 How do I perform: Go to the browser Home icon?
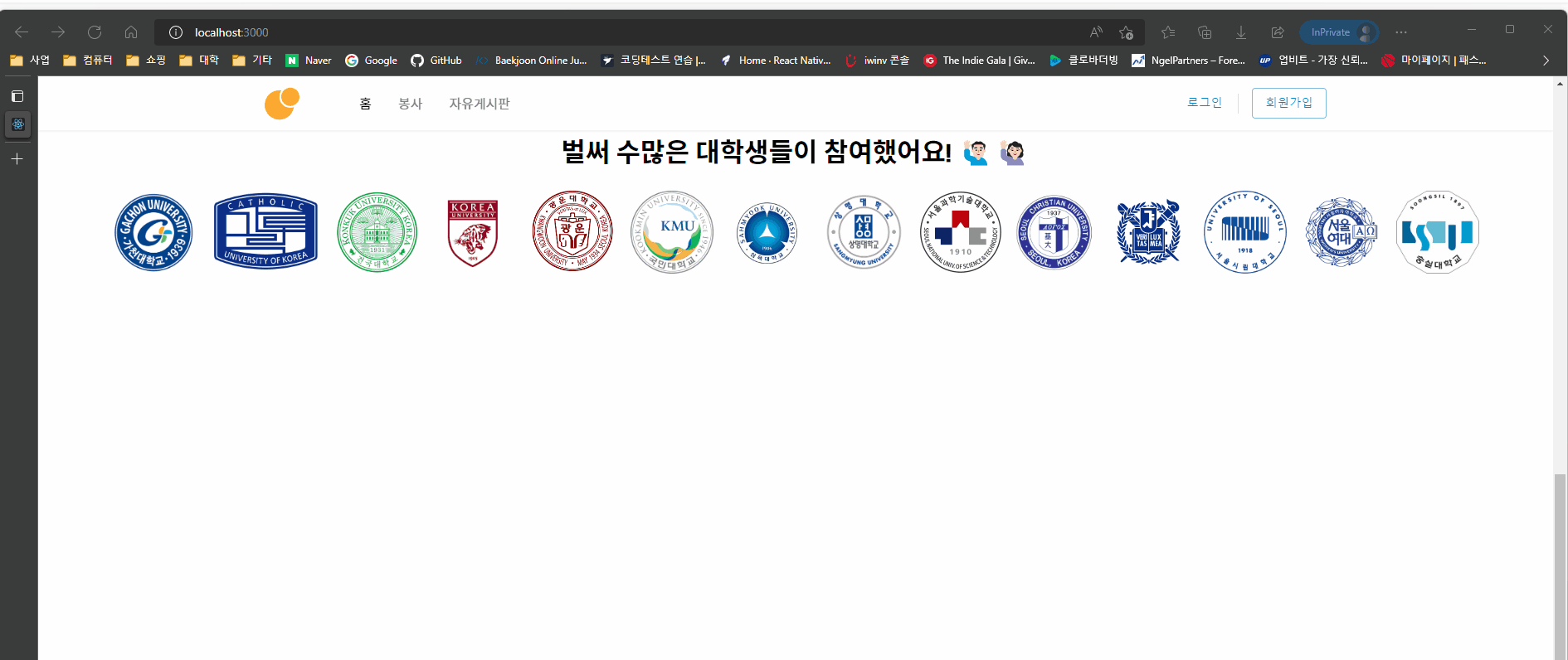pyautogui.click(x=131, y=32)
